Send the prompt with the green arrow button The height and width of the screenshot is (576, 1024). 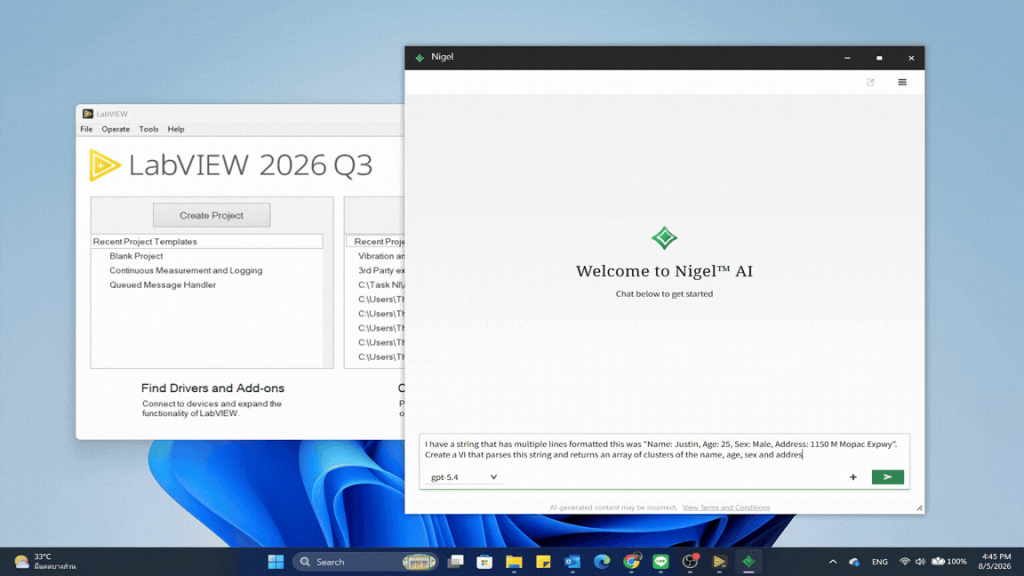[x=888, y=477]
